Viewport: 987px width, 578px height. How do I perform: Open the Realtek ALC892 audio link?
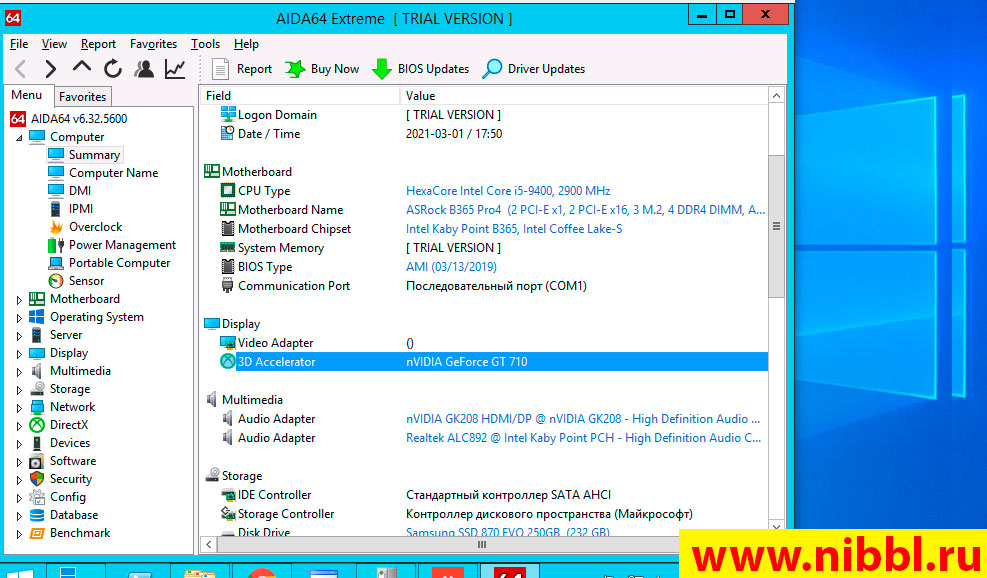pyautogui.click(x=584, y=438)
